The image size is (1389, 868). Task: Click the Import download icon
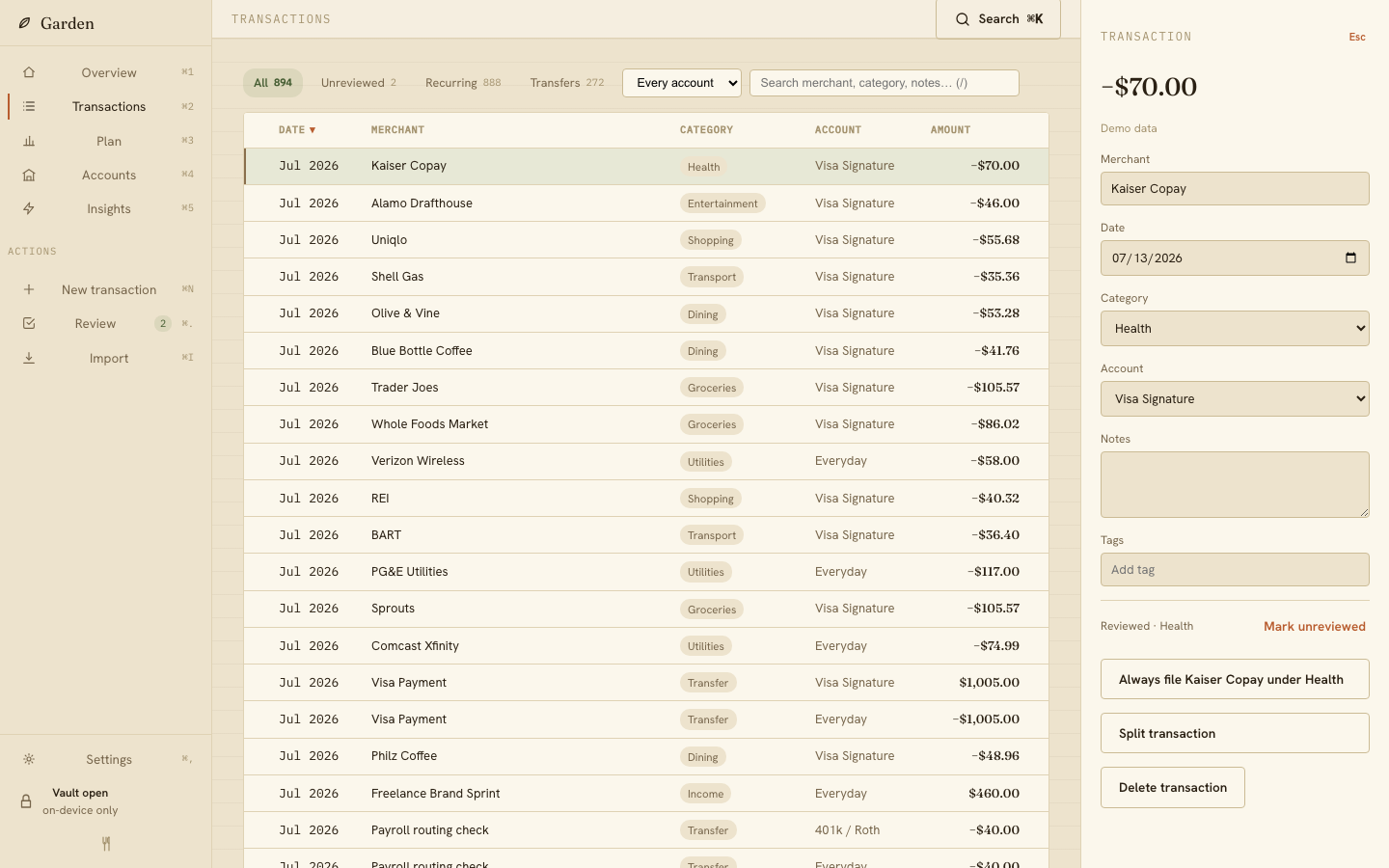click(x=29, y=358)
